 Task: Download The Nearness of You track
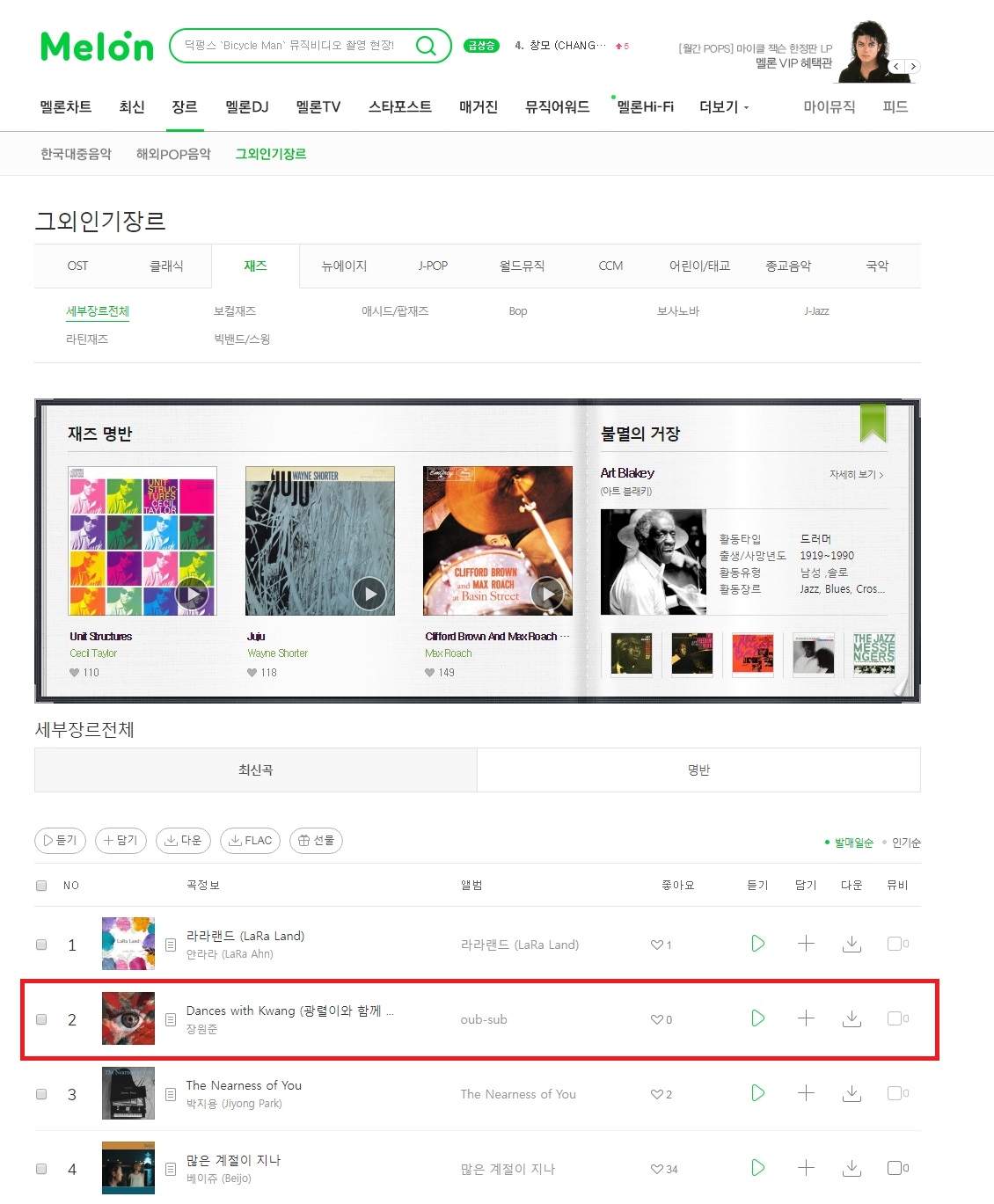tap(851, 1093)
